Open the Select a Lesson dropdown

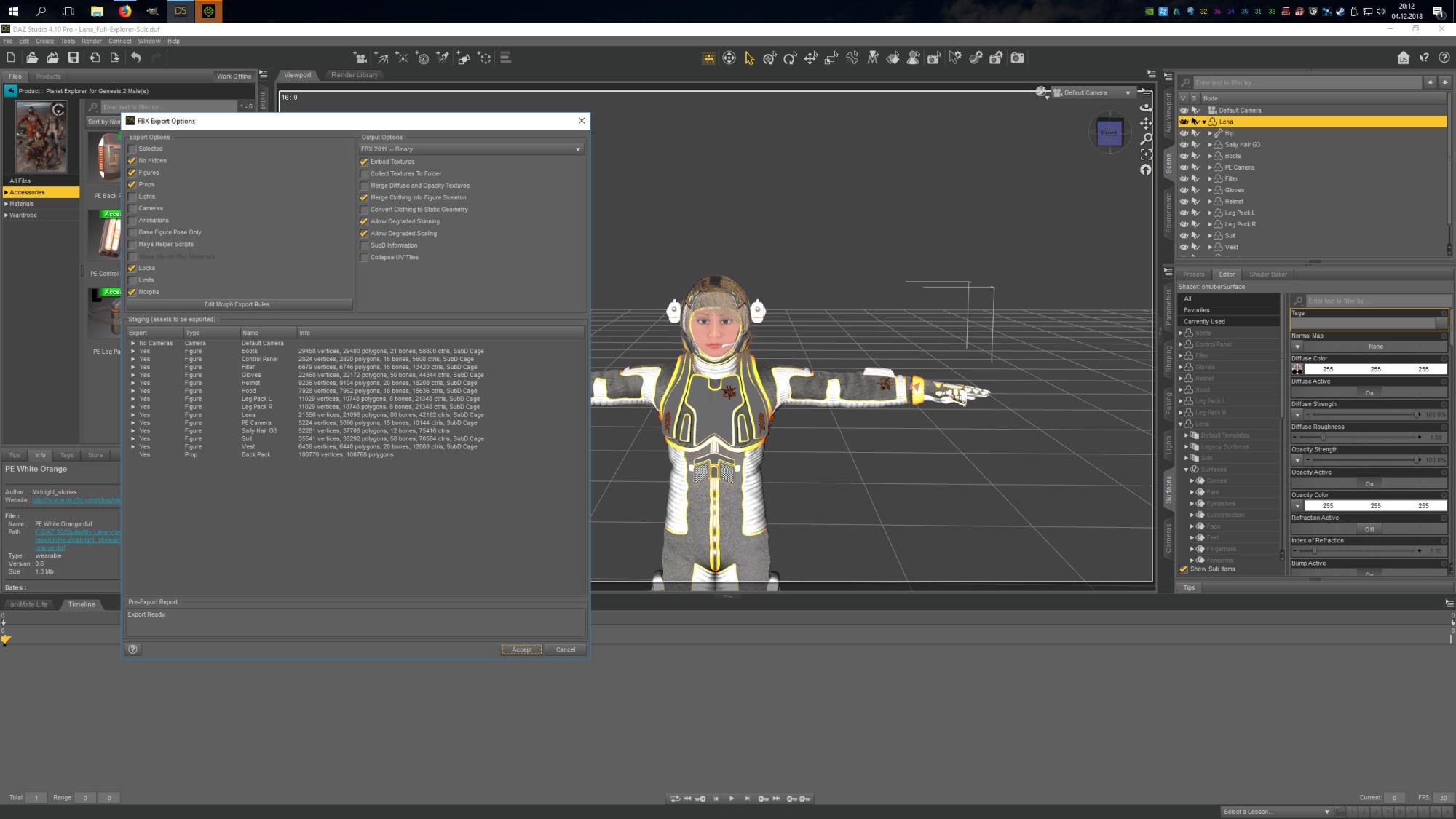tap(1277, 812)
